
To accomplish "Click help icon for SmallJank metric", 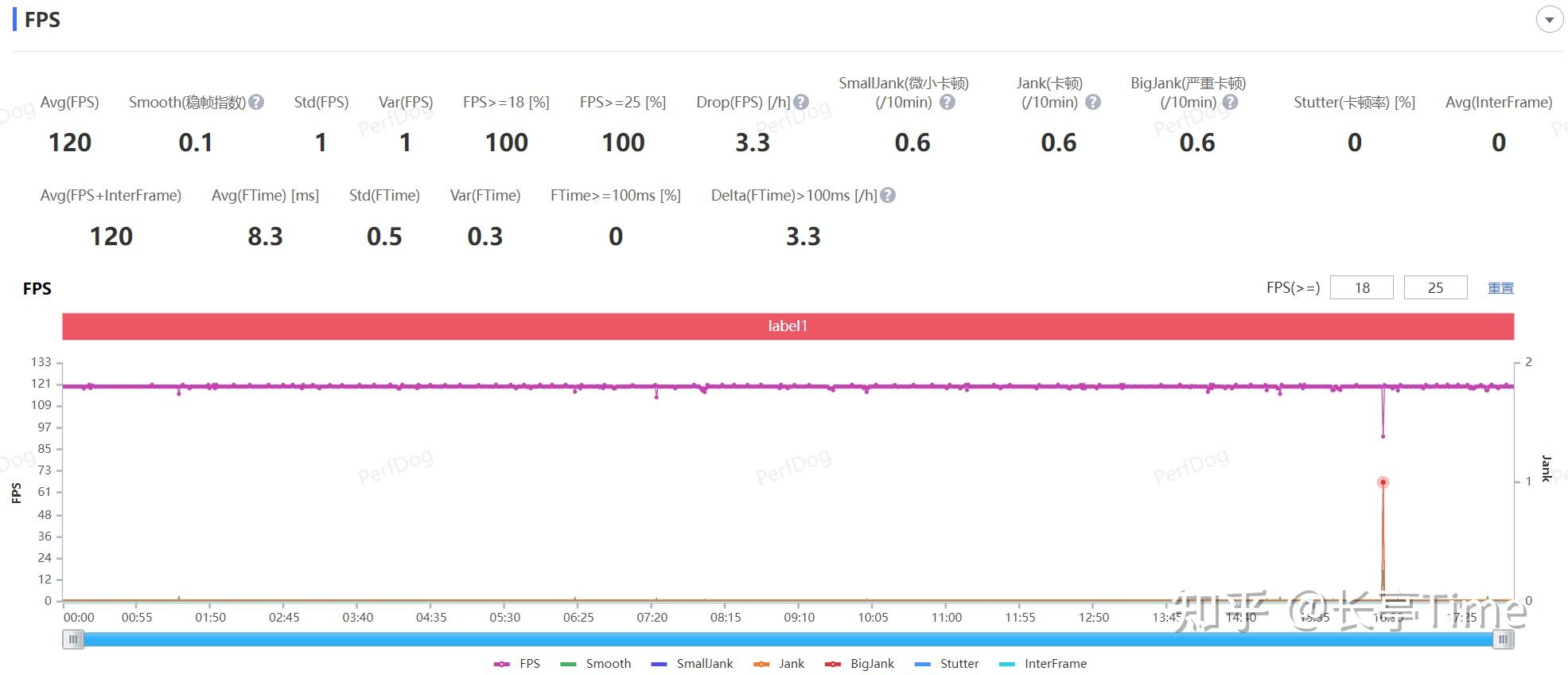I will 947,102.
